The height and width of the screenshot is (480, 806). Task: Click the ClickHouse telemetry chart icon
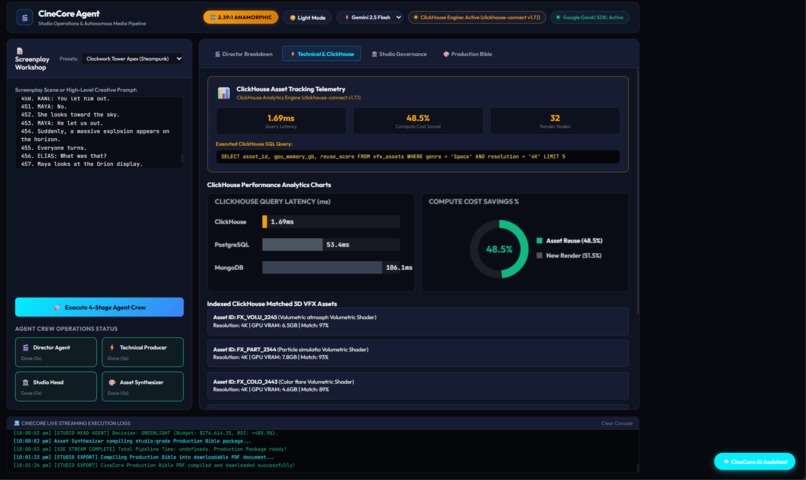pos(224,93)
